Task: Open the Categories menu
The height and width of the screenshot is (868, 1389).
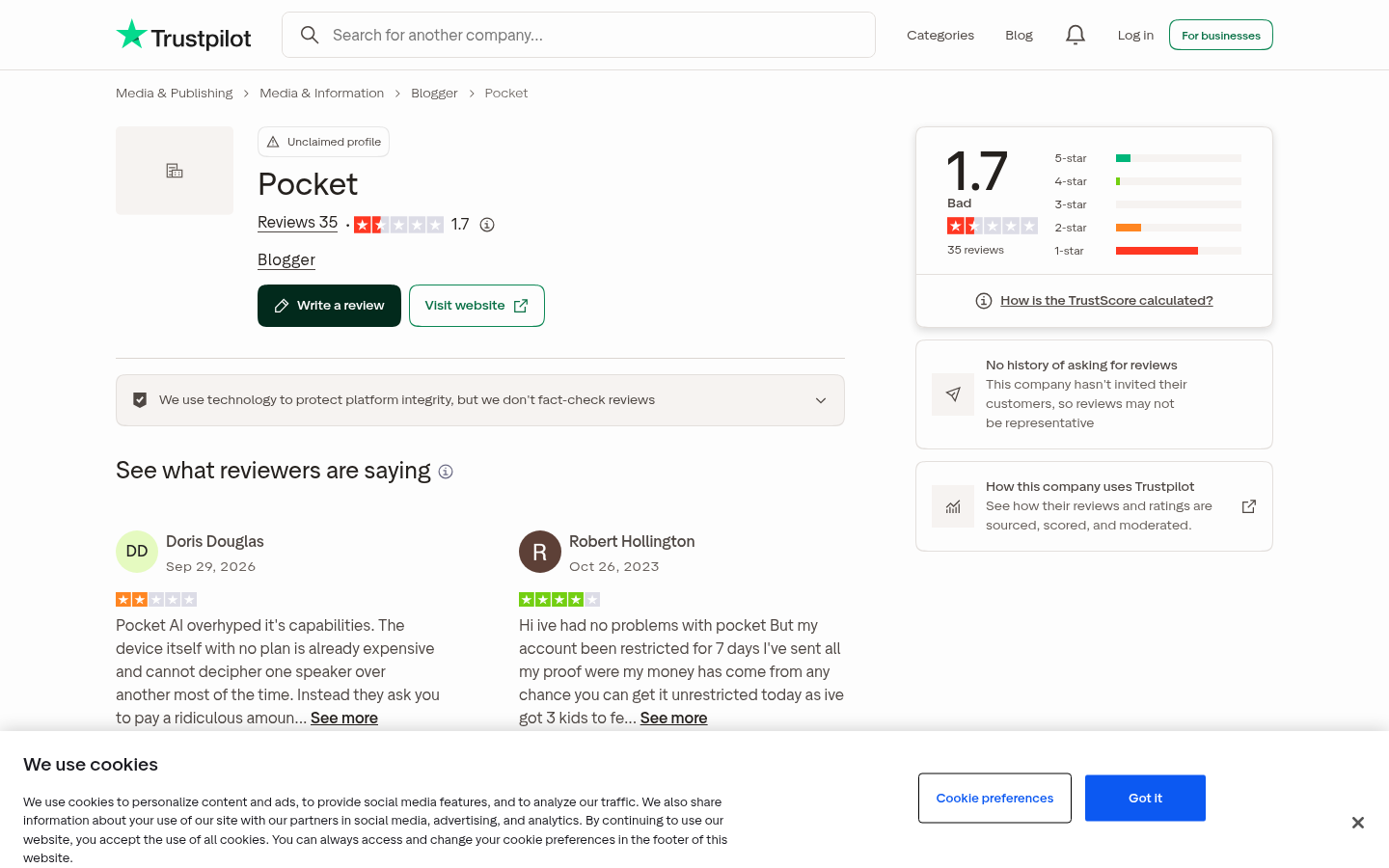Action: tap(940, 35)
